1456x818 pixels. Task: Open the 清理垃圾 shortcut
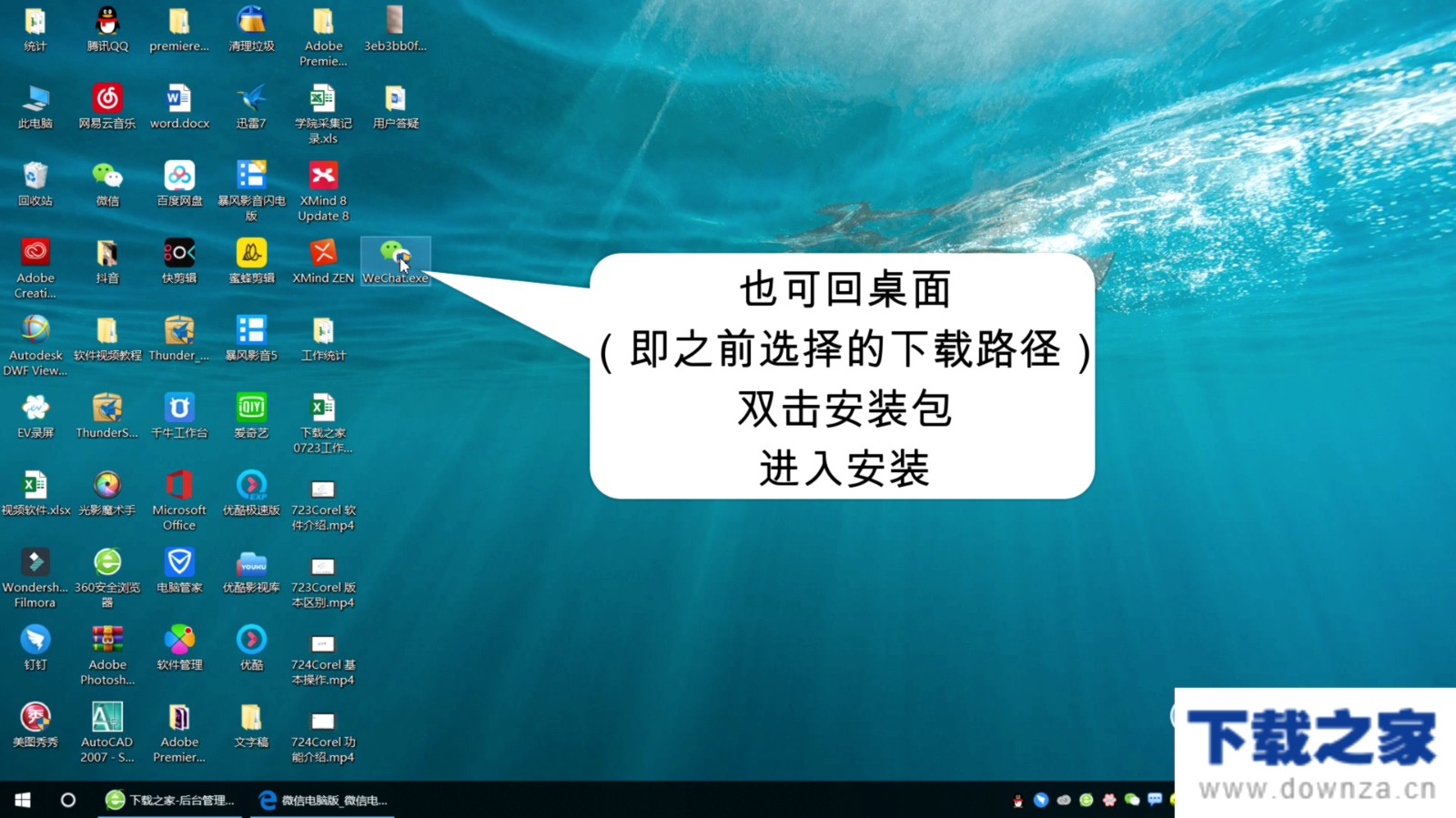pos(251,28)
